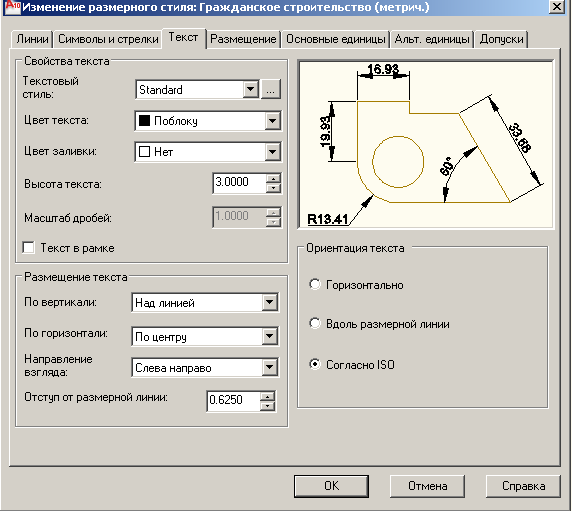
Task: Close the dimension style dialog
Action: click(557, 7)
